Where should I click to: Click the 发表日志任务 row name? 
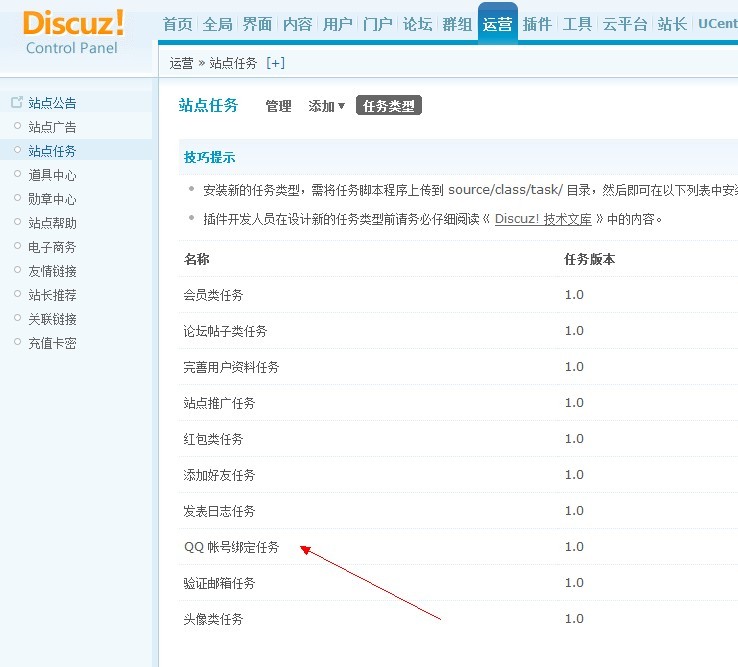[219, 511]
